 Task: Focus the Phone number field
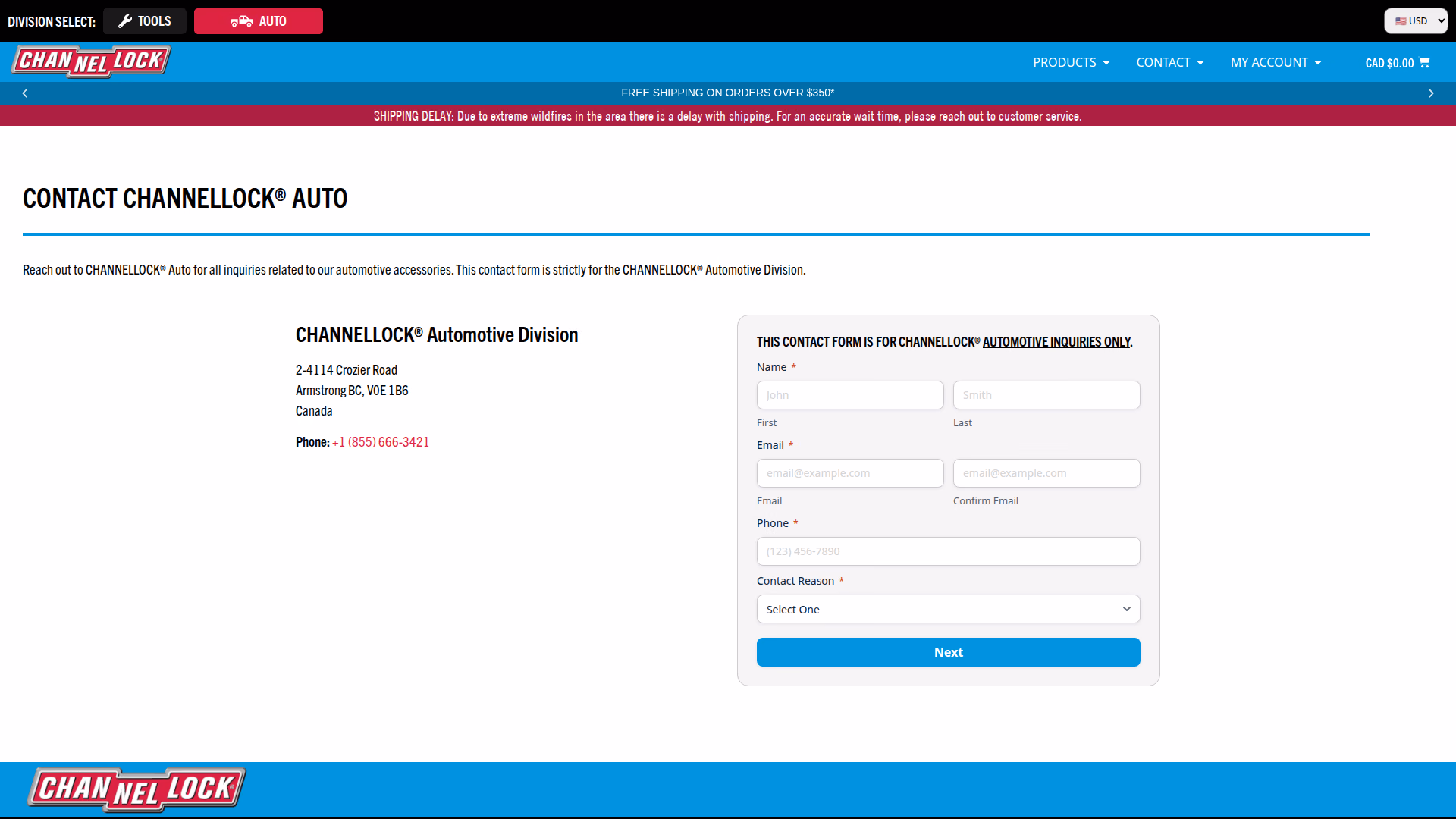[x=948, y=551]
